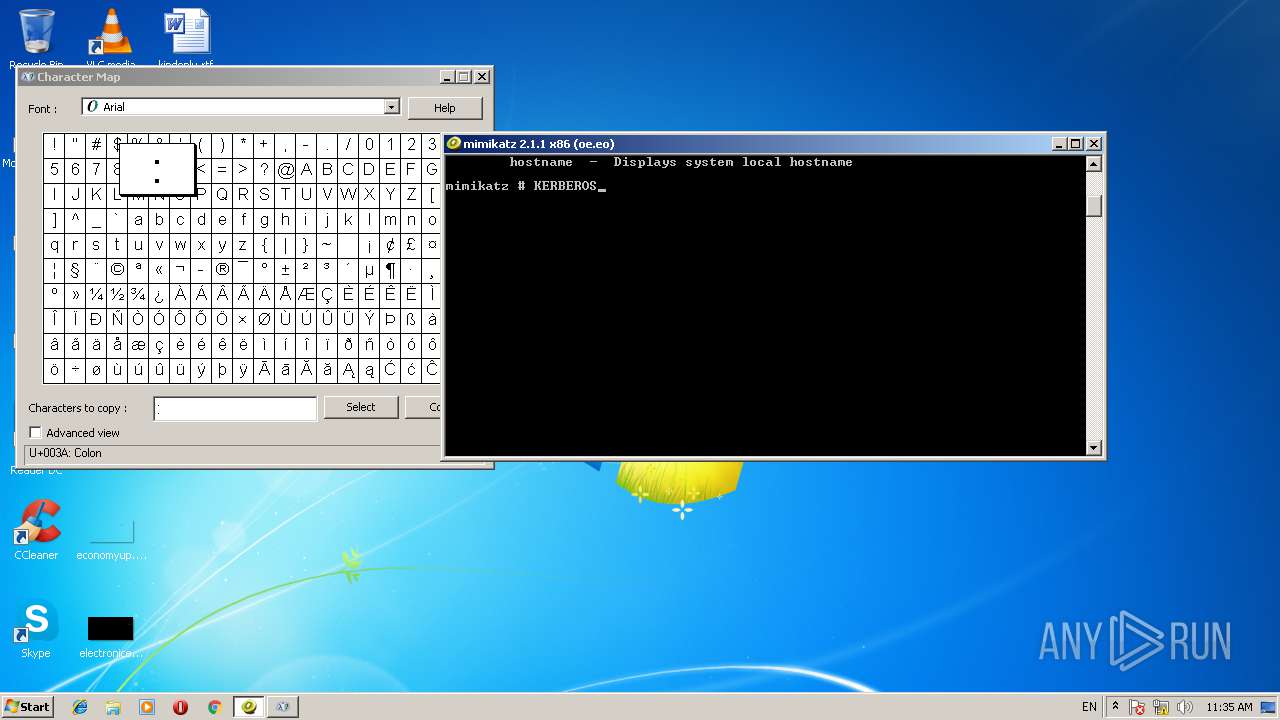This screenshot has width=1280, height=720.
Task: Select the ß sharp s character cell
Action: (411, 320)
